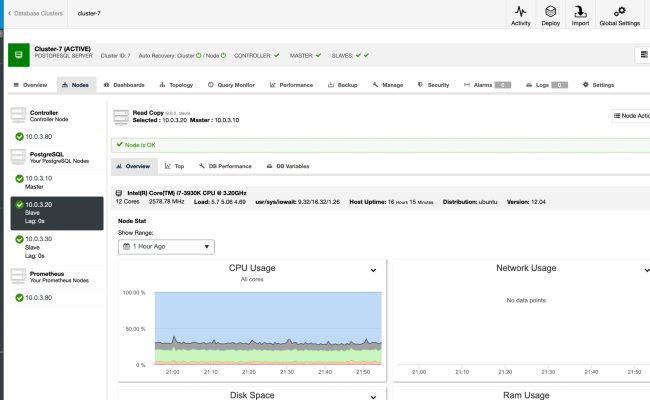
Task: Click green check icon beside 10.0.3.10
Action: (19, 179)
